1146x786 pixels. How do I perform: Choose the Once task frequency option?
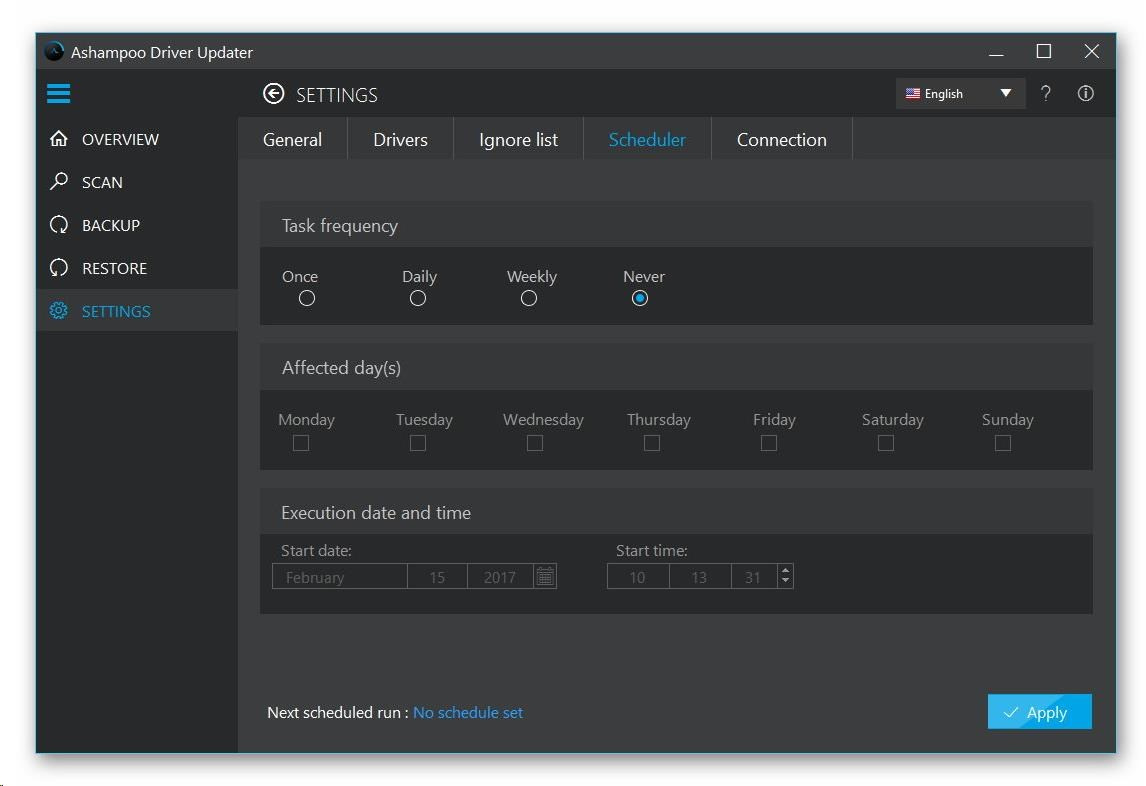307,298
